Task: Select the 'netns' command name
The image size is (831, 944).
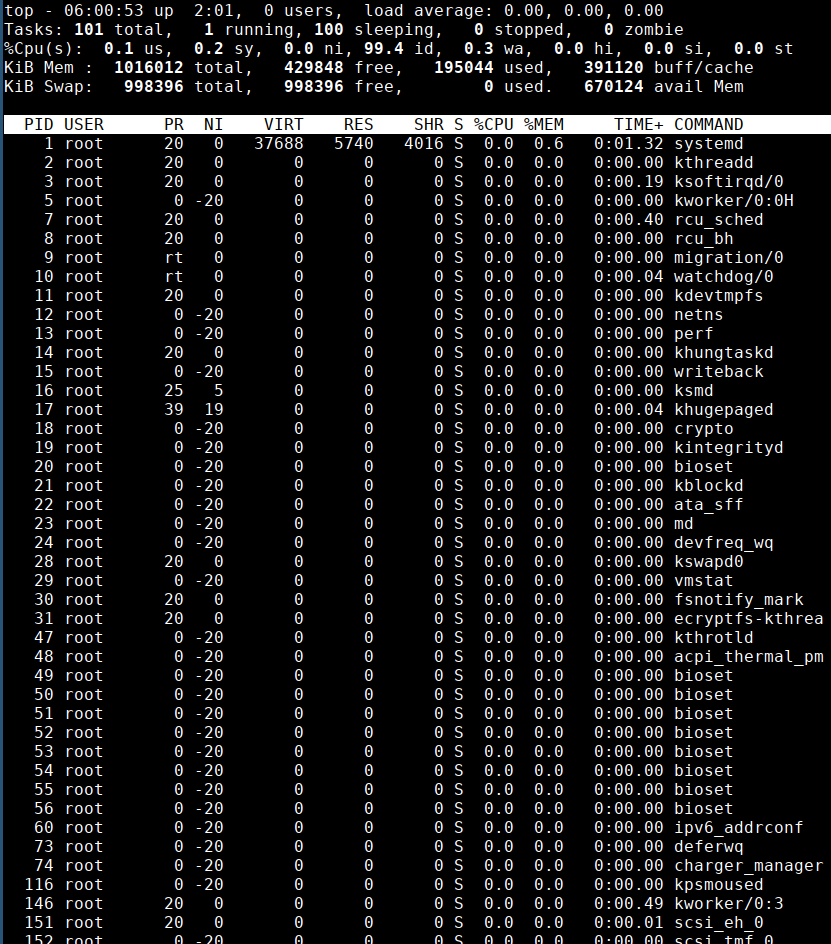Action: (699, 314)
